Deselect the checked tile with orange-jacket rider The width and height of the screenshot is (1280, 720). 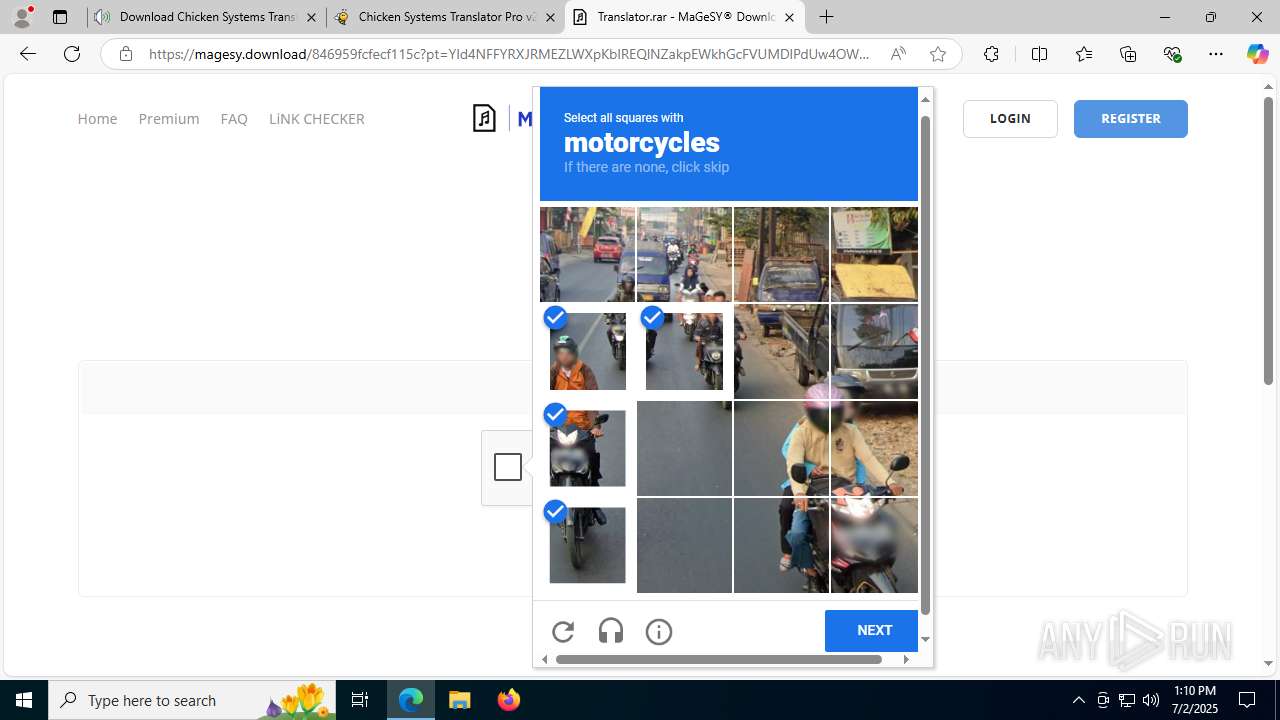pos(587,351)
